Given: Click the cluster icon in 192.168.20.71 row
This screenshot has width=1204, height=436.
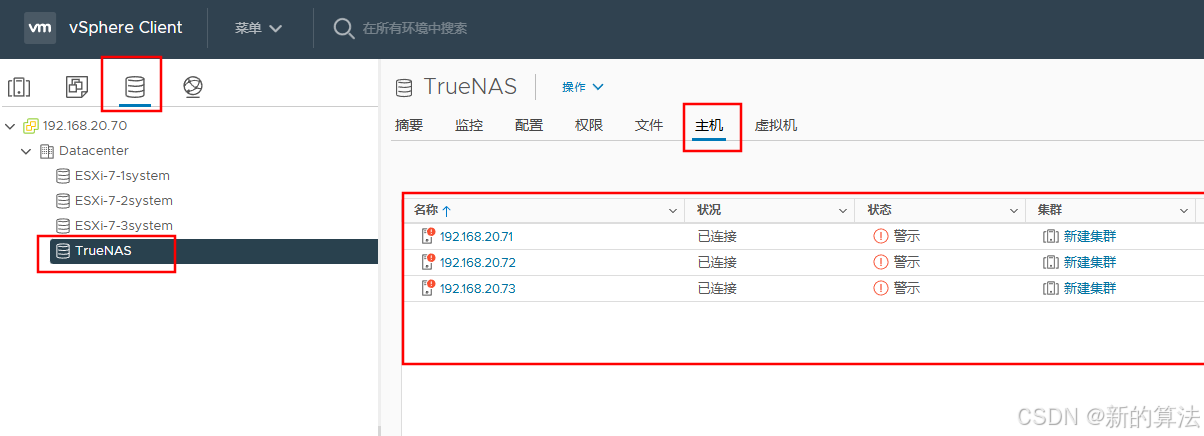Looking at the screenshot, I should (1051, 237).
